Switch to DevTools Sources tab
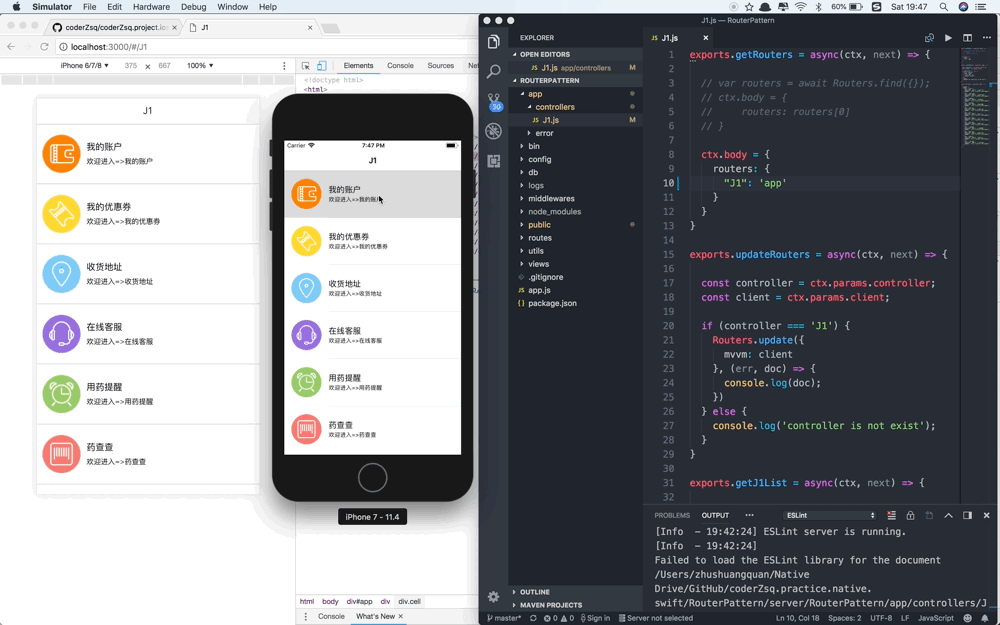Image resolution: width=1000 pixels, height=625 pixels. (441, 66)
